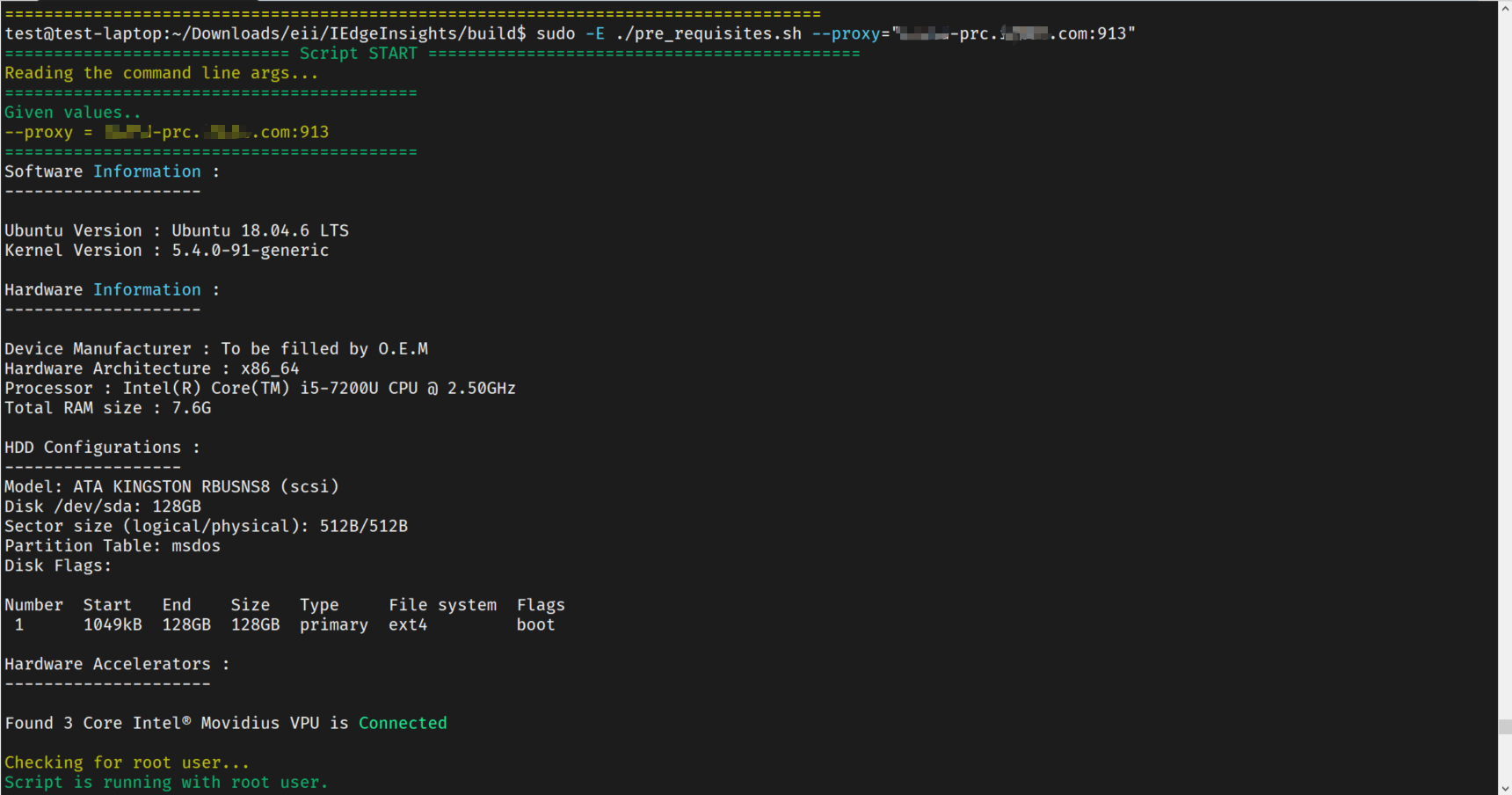Click the Kernel Version 5.4.0-91-generic line
This screenshot has width=1512, height=795.
(167, 251)
